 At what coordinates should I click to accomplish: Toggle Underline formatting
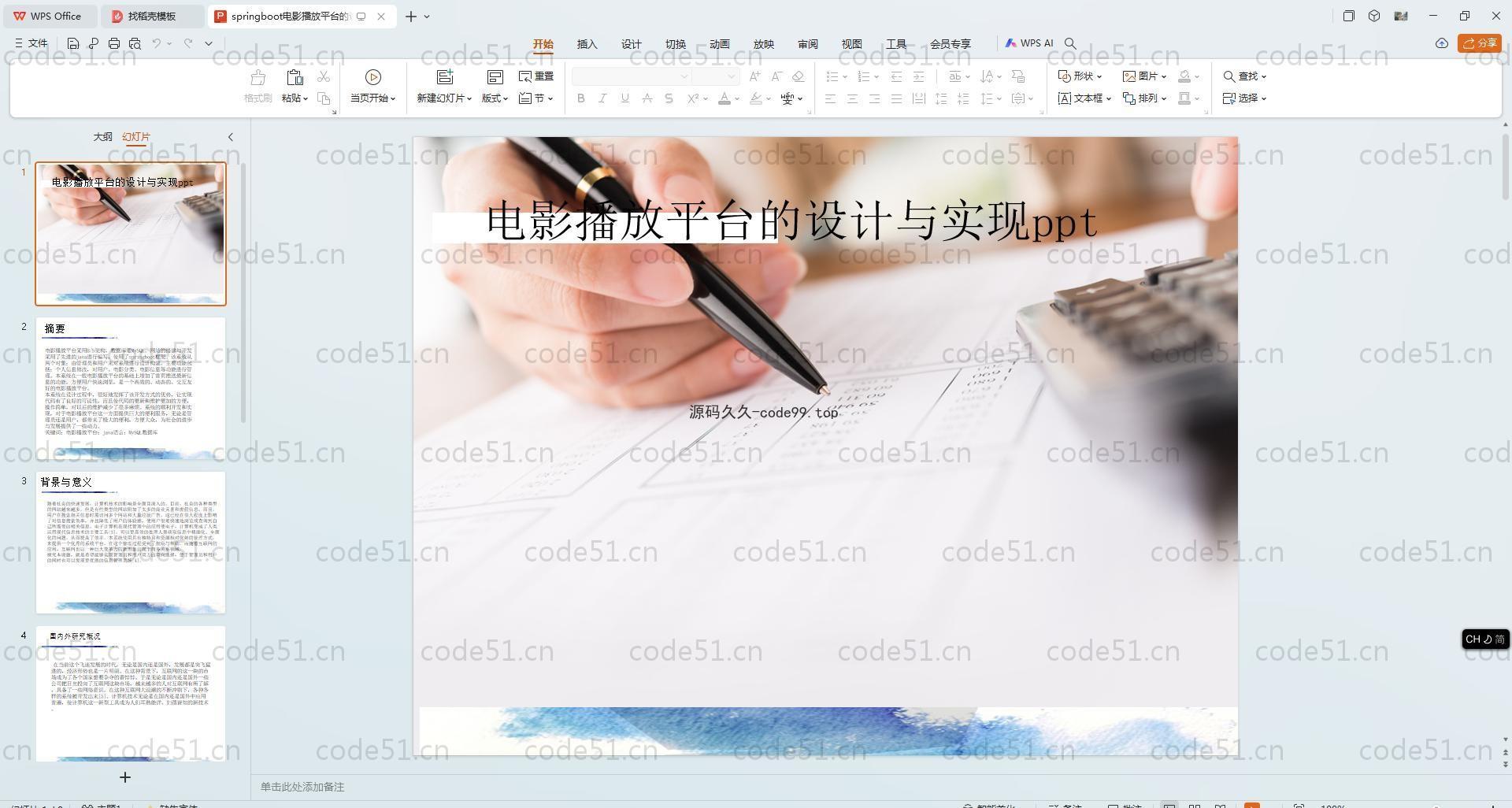click(624, 98)
